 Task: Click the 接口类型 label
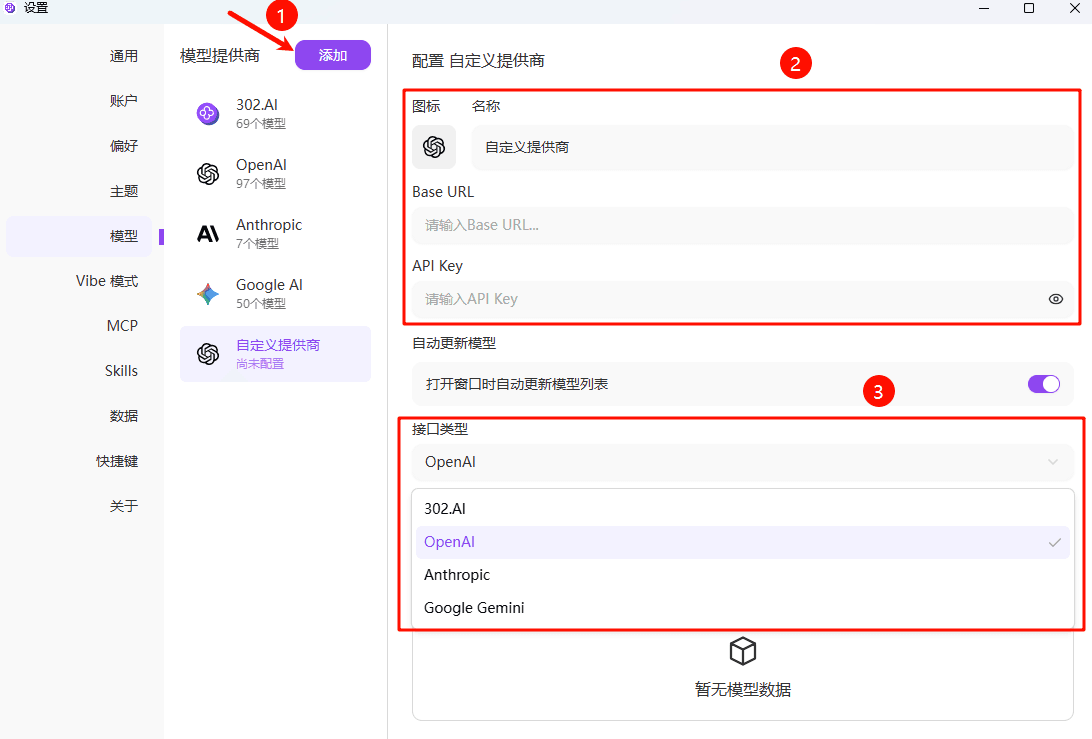click(439, 429)
